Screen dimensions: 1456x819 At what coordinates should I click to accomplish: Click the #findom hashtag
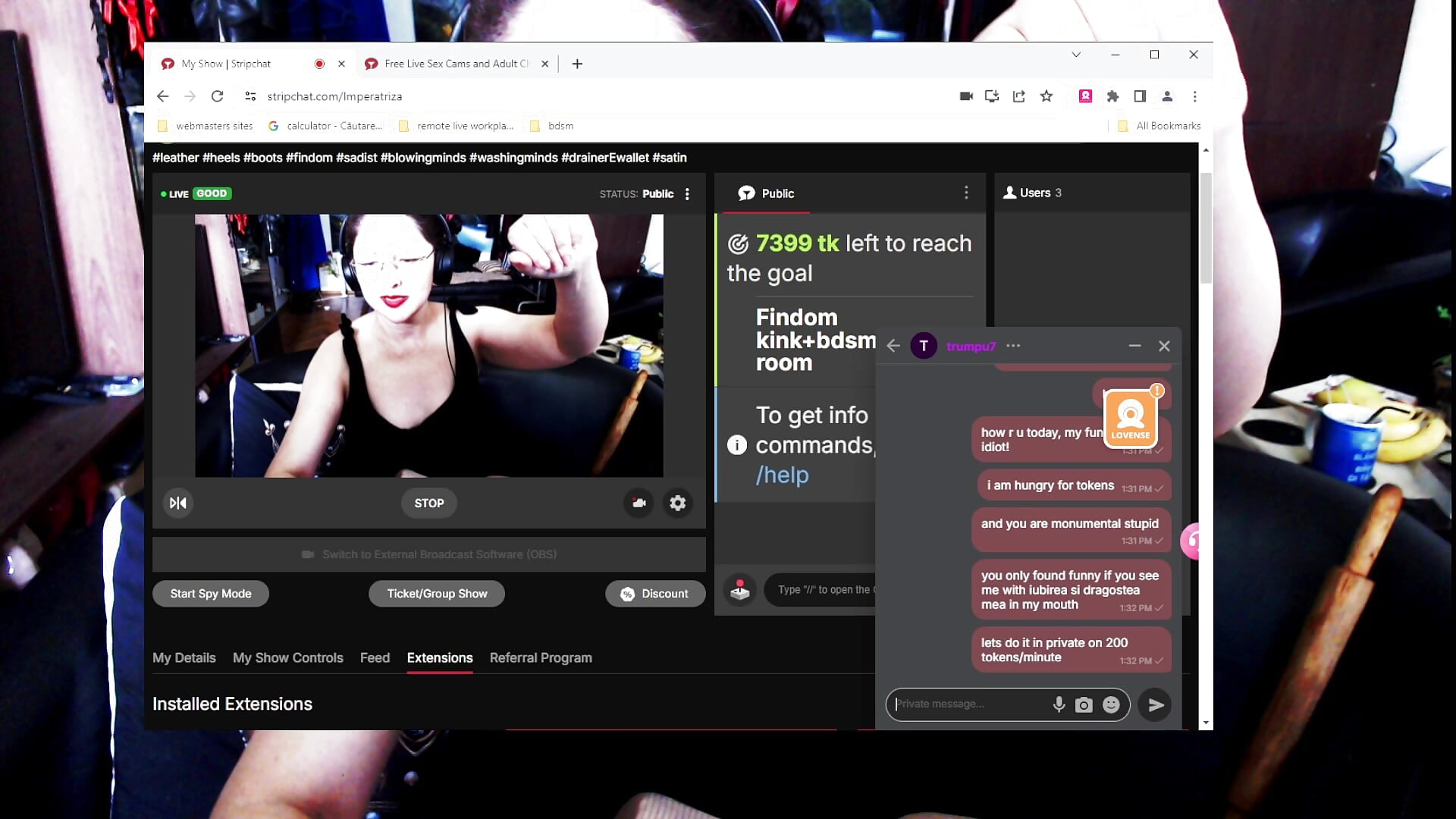(x=309, y=158)
